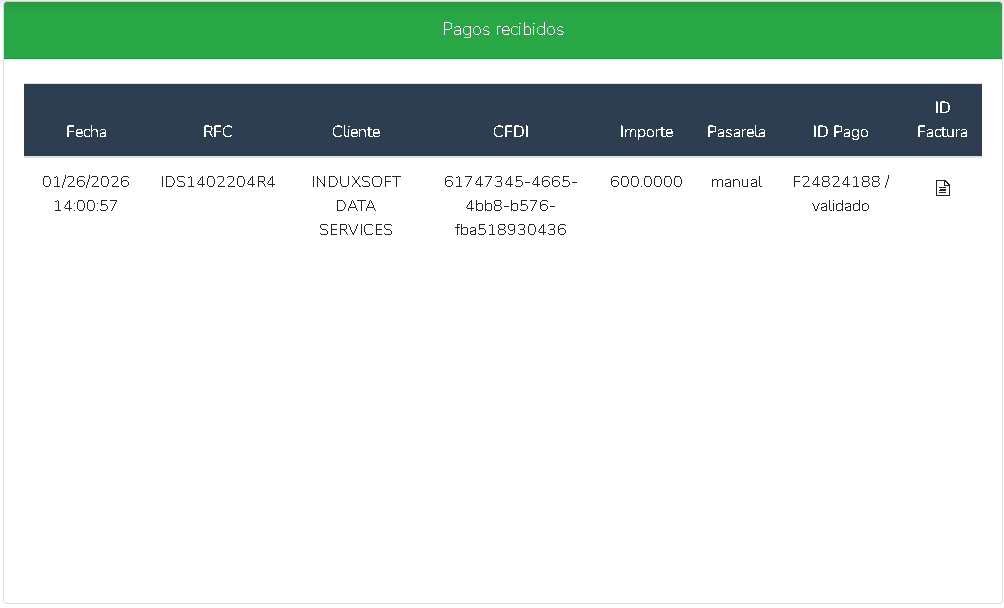This screenshot has height=608, width=1004.
Task: Click the ID Pago column header
Action: click(x=840, y=132)
